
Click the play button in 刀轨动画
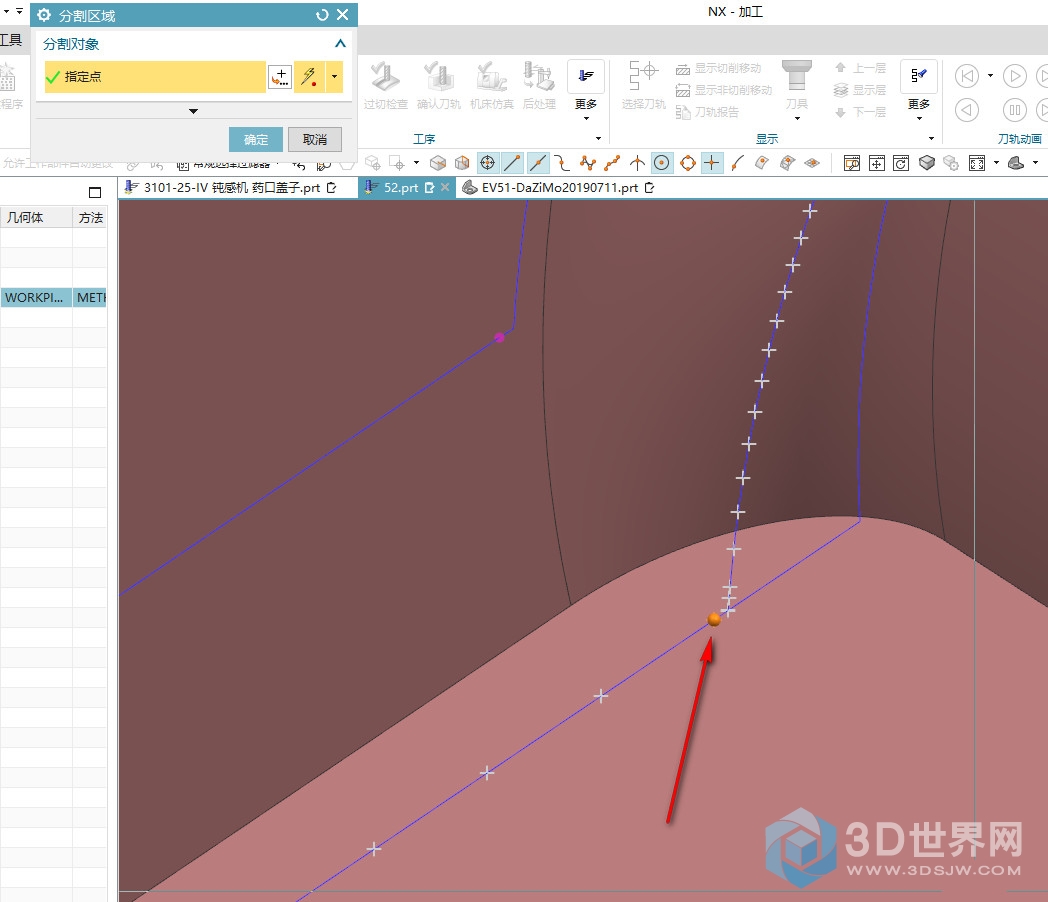pyautogui.click(x=1014, y=76)
